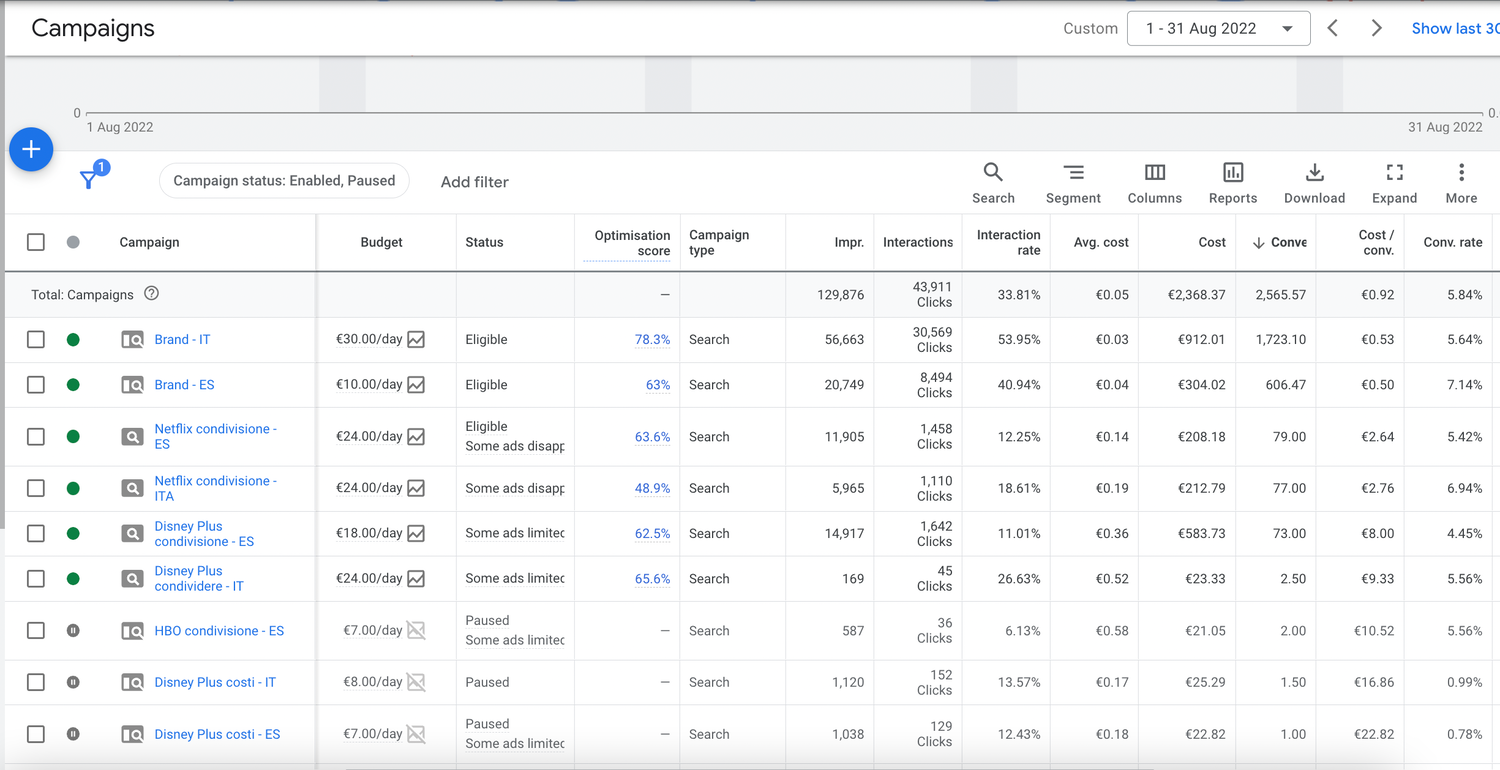Tick Disney Plus condividere - IT checkbox

pyautogui.click(x=36, y=579)
